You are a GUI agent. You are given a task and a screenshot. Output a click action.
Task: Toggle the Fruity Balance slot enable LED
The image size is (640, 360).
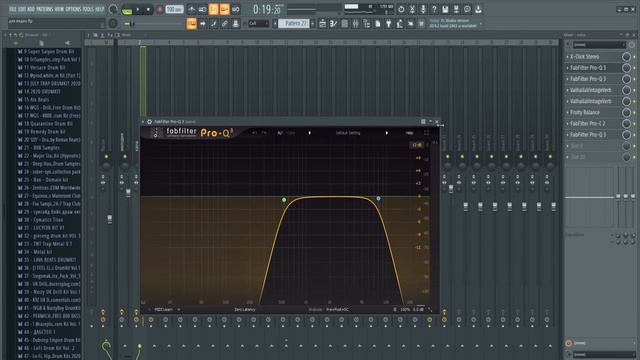click(x=635, y=113)
